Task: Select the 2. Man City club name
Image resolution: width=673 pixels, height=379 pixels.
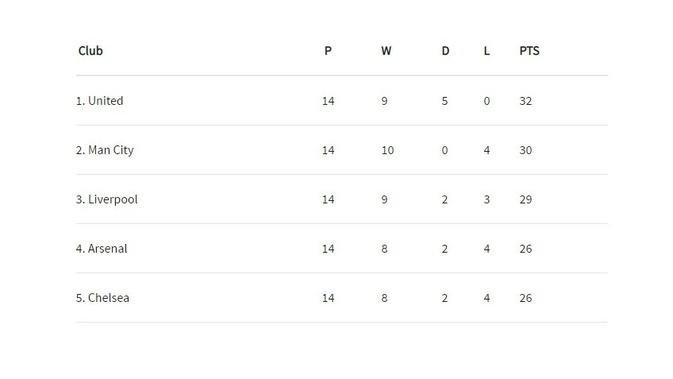Action: 105,150
